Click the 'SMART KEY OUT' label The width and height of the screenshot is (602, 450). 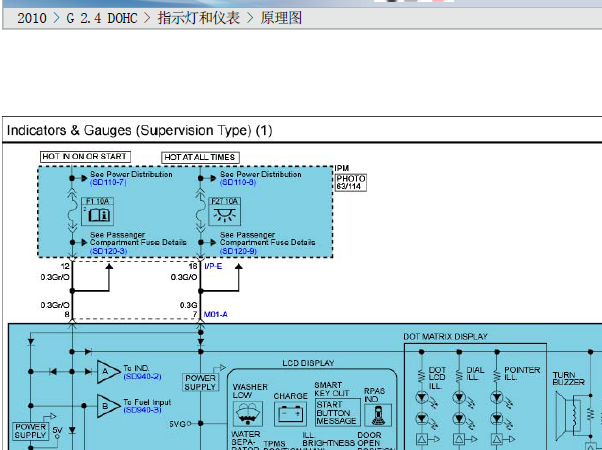pyautogui.click(x=332, y=389)
